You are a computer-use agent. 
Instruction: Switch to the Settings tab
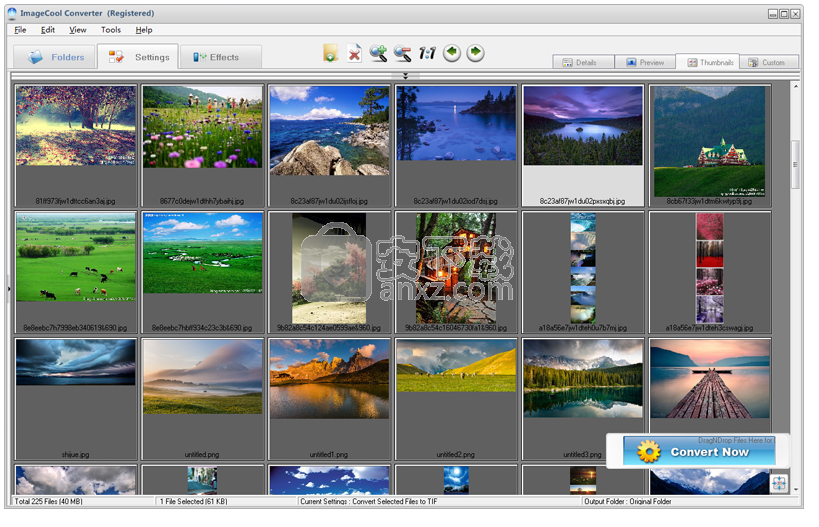pos(138,57)
